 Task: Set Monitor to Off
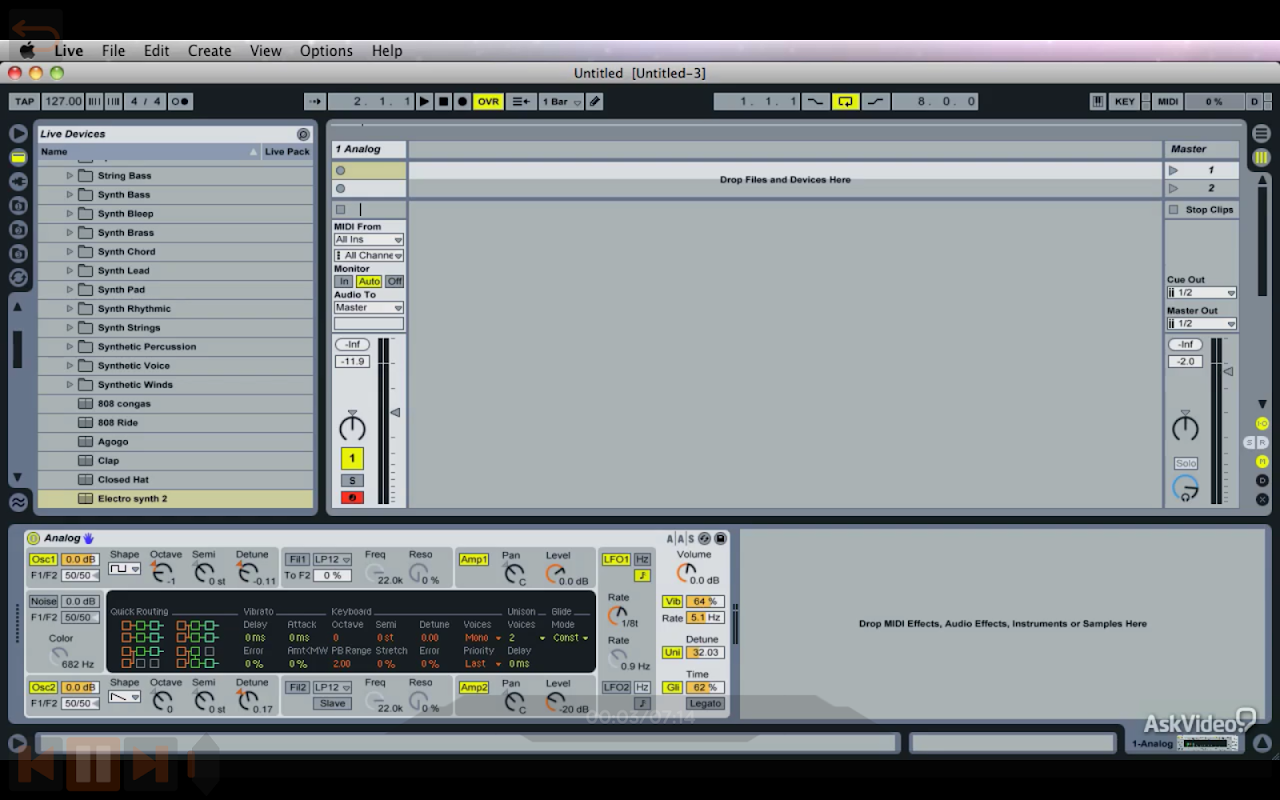(x=395, y=282)
